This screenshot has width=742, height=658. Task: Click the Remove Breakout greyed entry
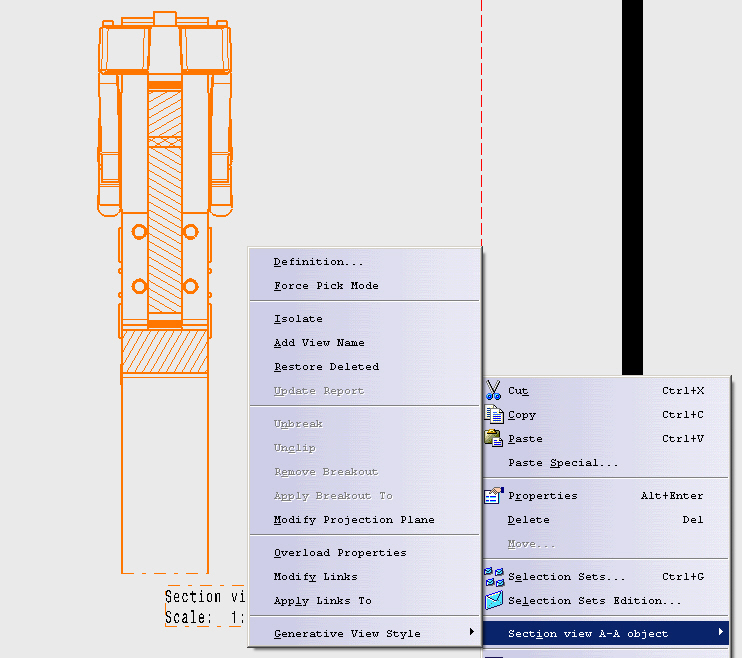[x=326, y=471]
